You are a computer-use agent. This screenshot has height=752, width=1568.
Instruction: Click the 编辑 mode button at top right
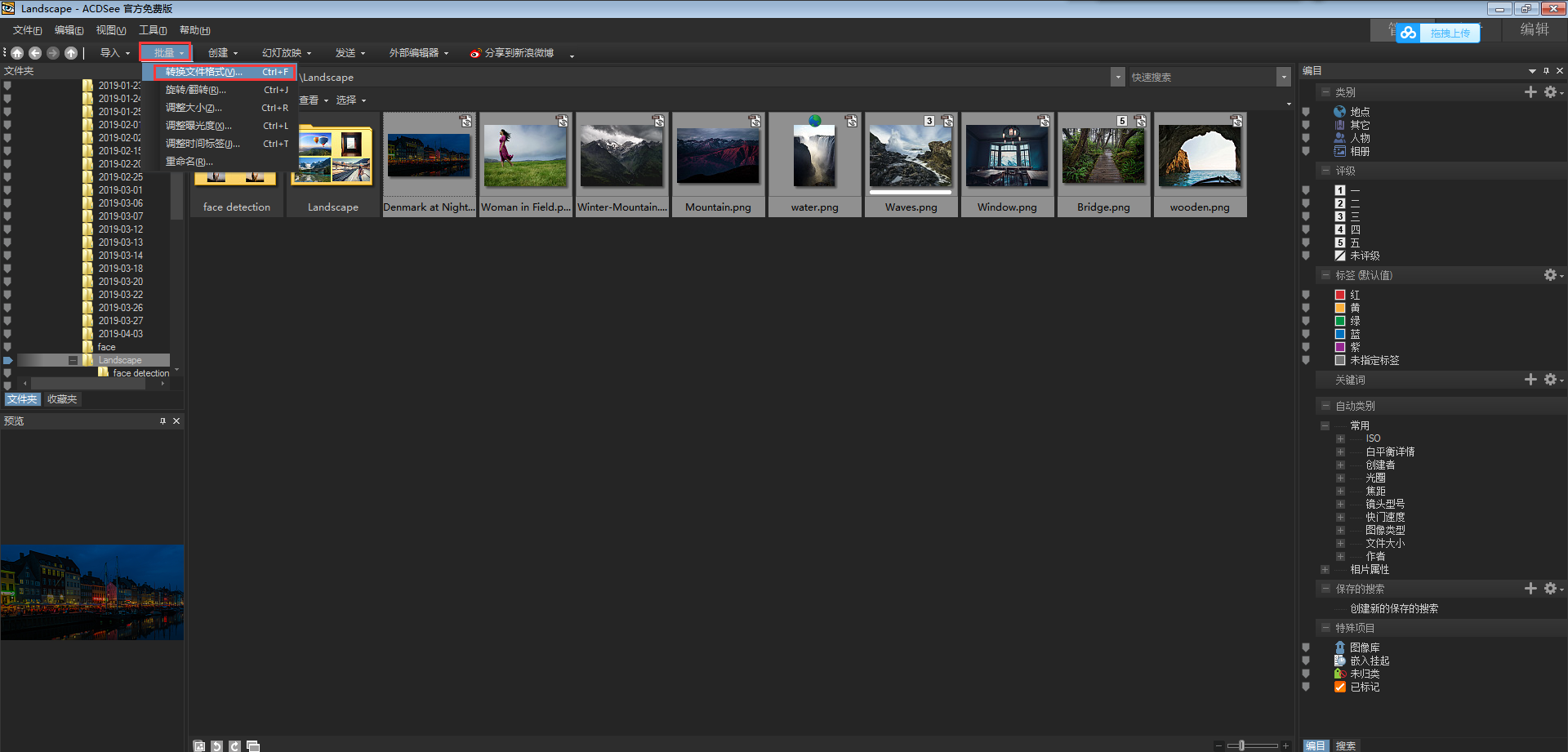(x=1535, y=29)
